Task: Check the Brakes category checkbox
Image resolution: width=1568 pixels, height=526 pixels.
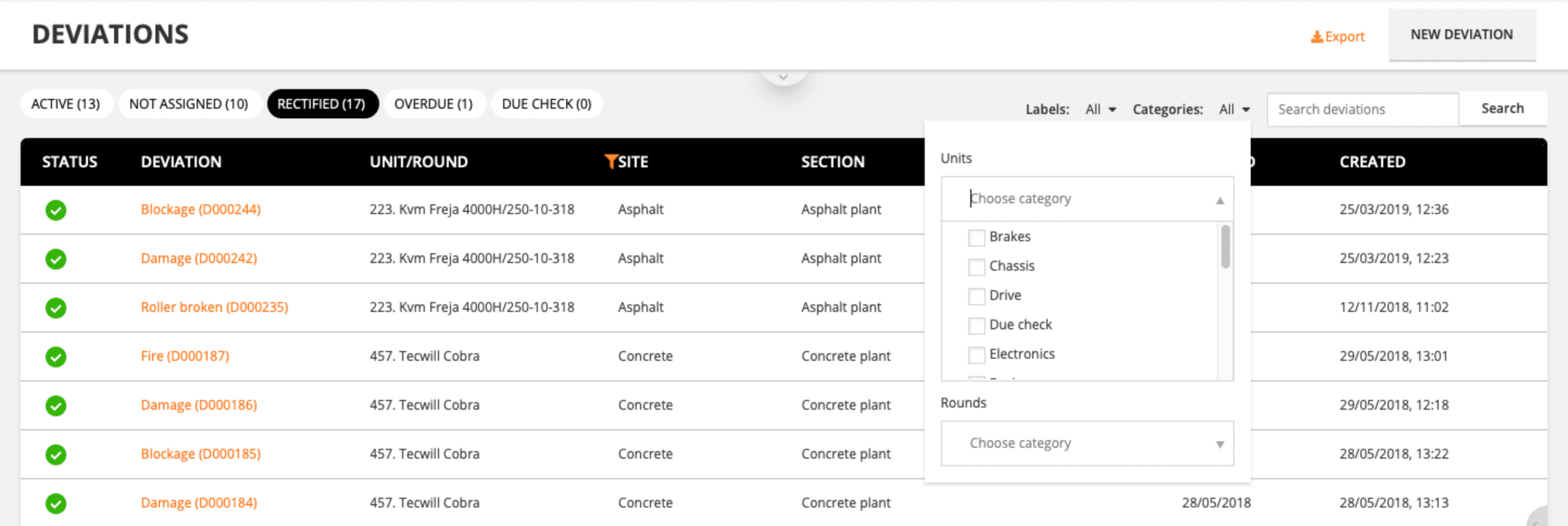Action: point(976,237)
